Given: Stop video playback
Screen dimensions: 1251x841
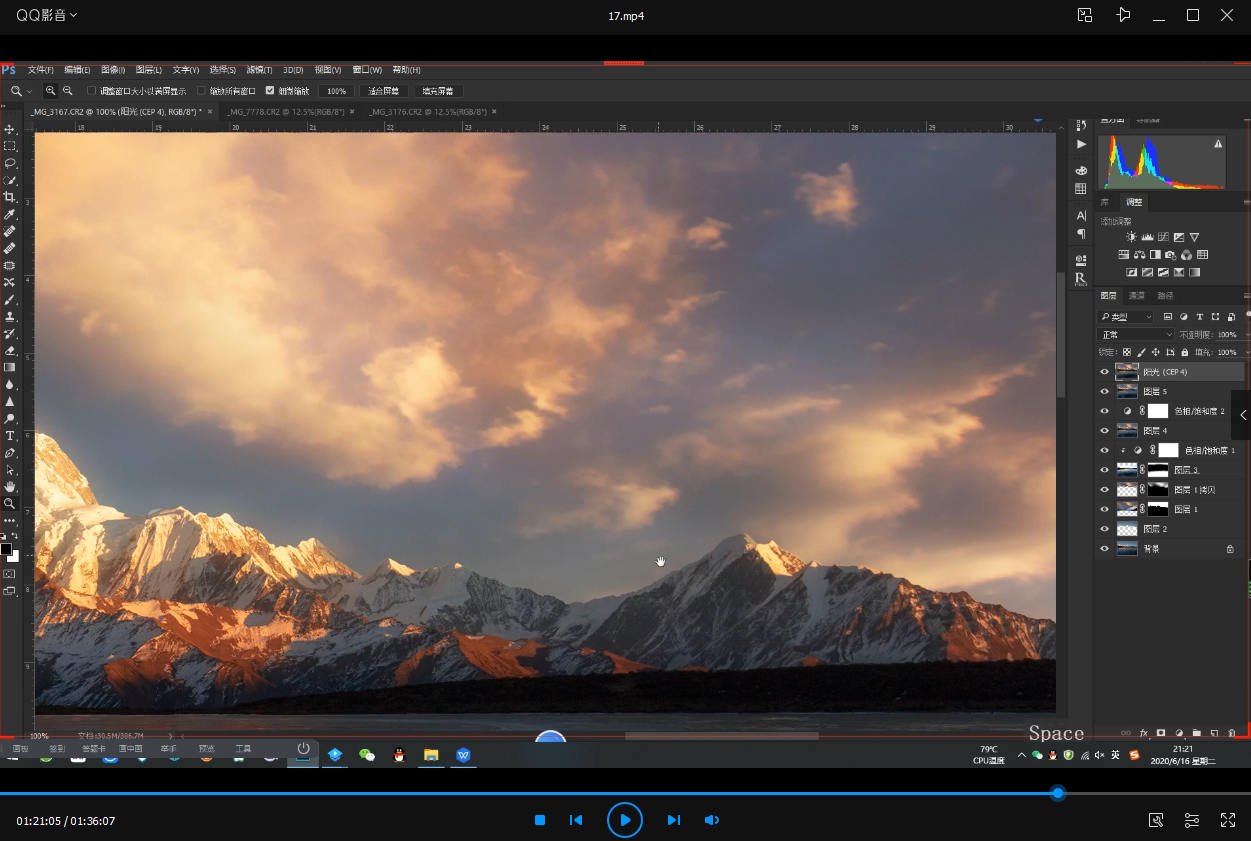Looking at the screenshot, I should (x=540, y=820).
